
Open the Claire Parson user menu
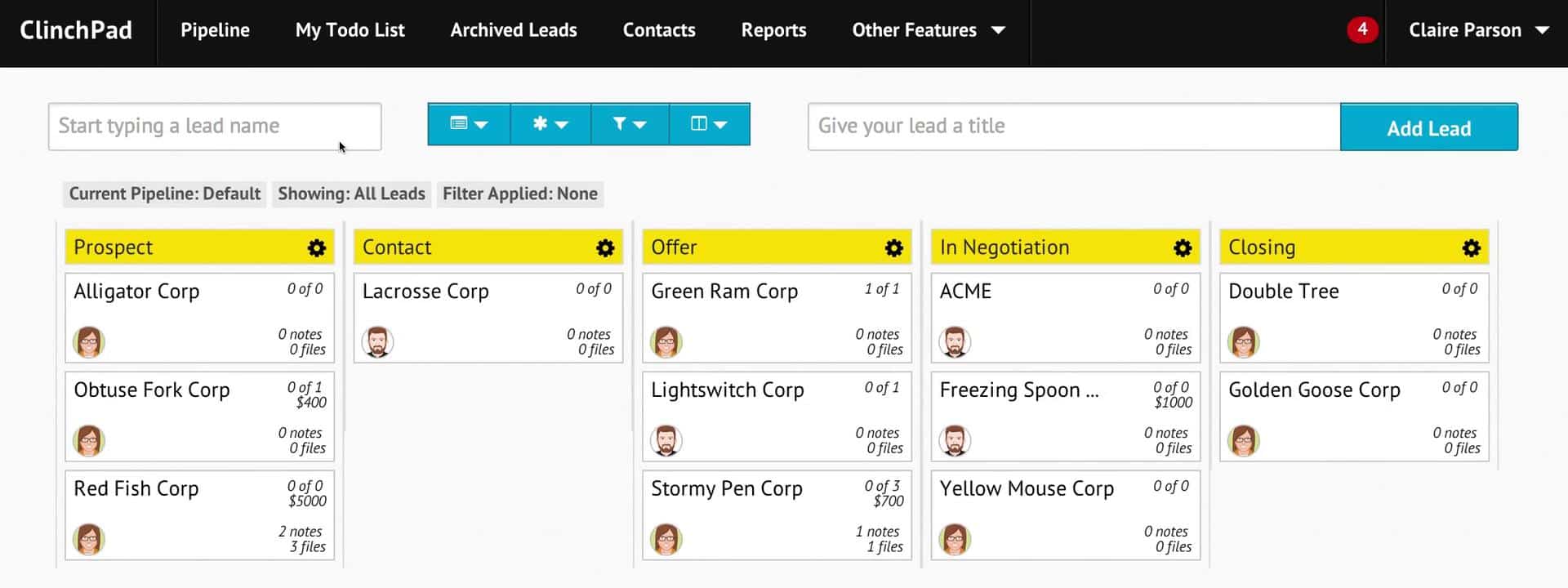(1478, 30)
